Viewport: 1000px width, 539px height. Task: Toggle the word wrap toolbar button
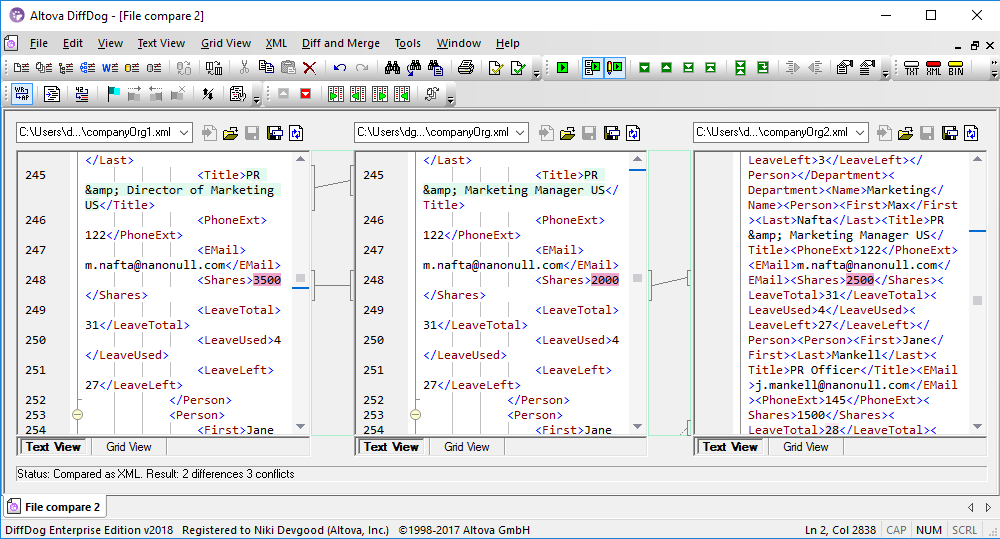(22, 94)
